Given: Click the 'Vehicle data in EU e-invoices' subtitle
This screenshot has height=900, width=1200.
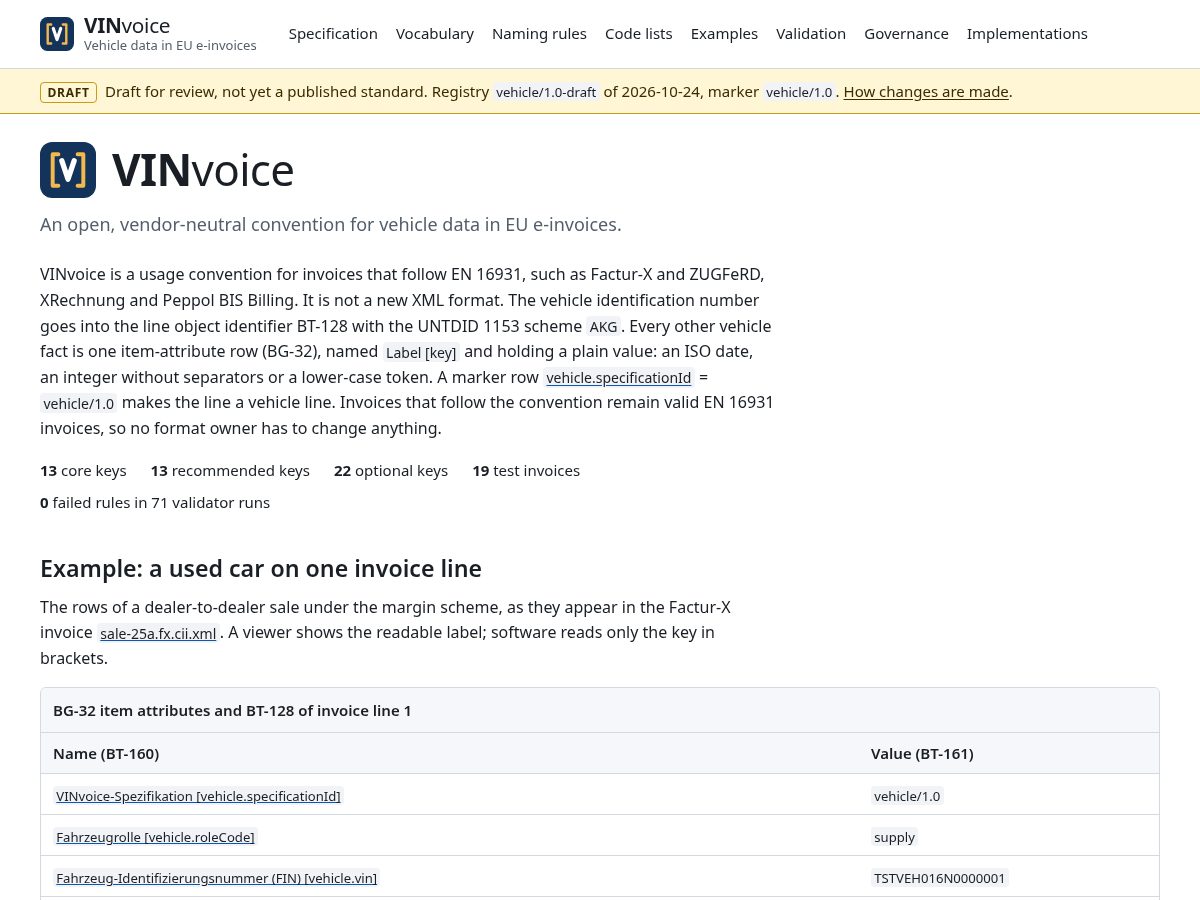Looking at the screenshot, I should 170,46.
